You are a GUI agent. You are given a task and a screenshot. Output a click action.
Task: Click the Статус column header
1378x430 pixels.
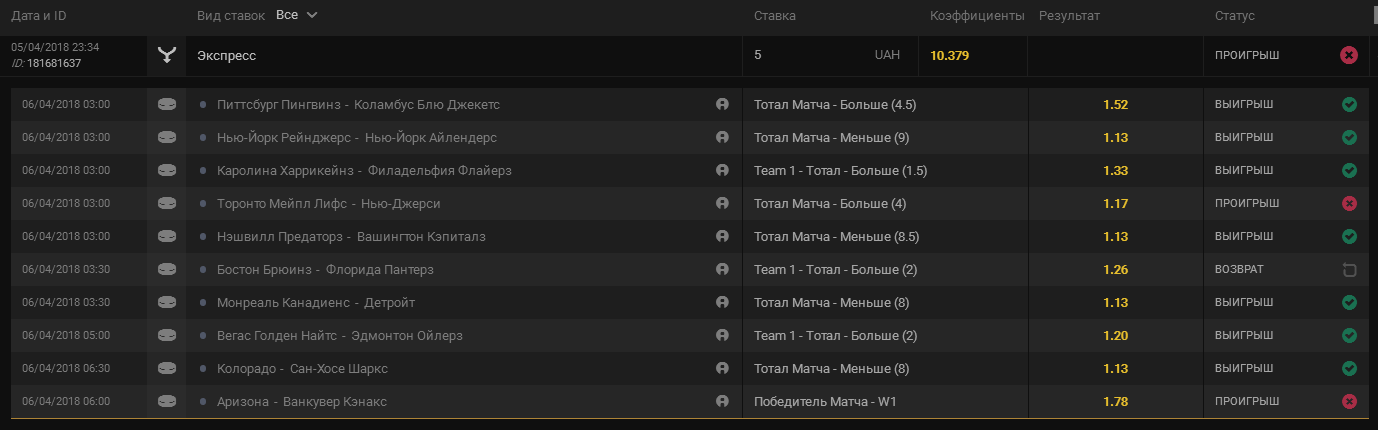1235,16
